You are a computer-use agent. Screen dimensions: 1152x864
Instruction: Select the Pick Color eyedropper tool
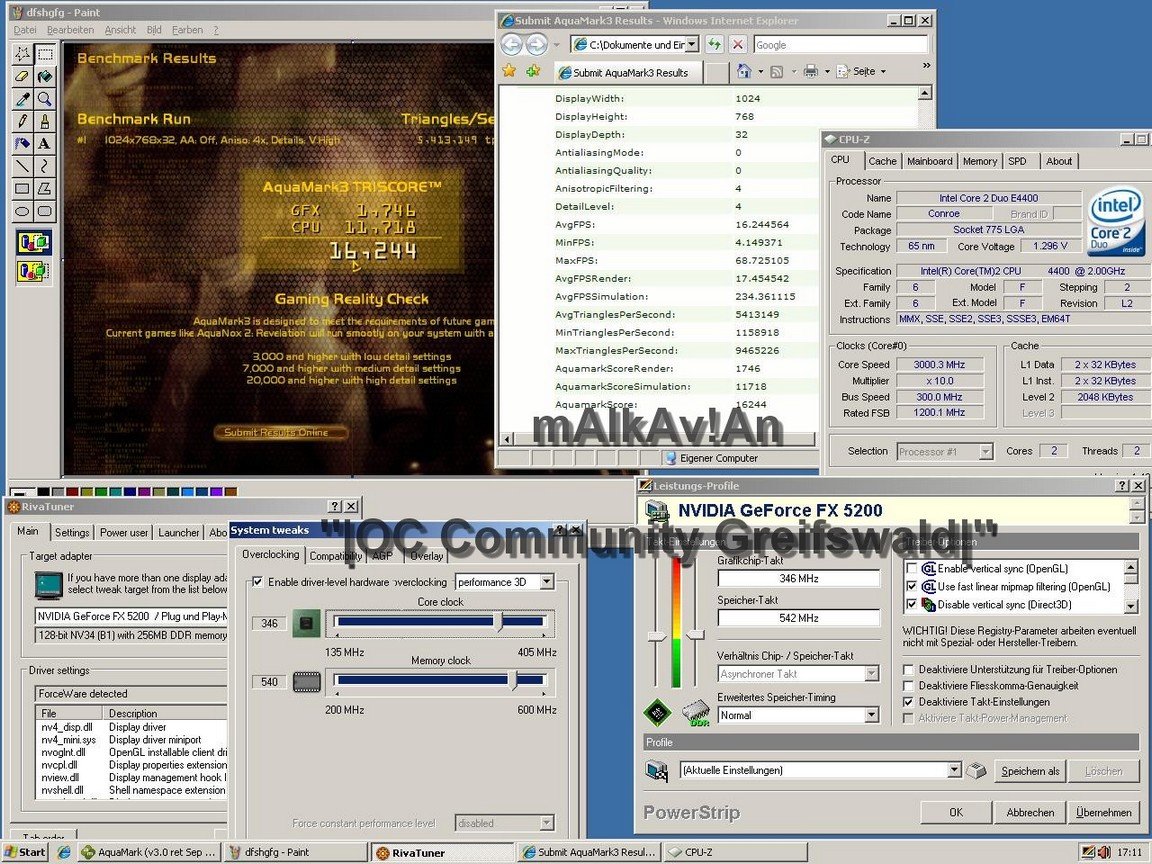[22, 98]
